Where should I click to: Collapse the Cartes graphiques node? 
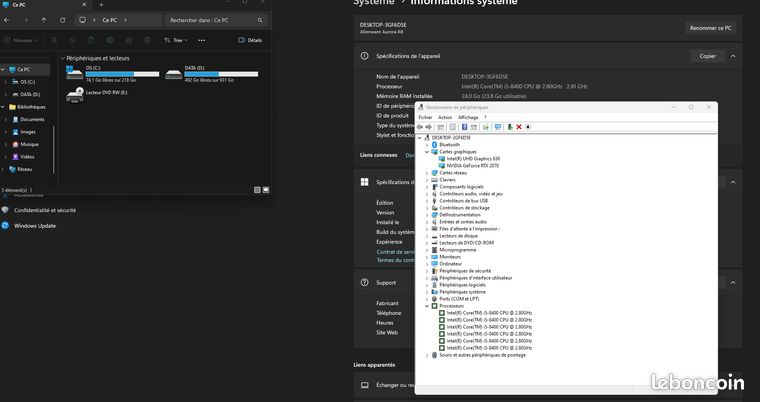(x=427, y=152)
